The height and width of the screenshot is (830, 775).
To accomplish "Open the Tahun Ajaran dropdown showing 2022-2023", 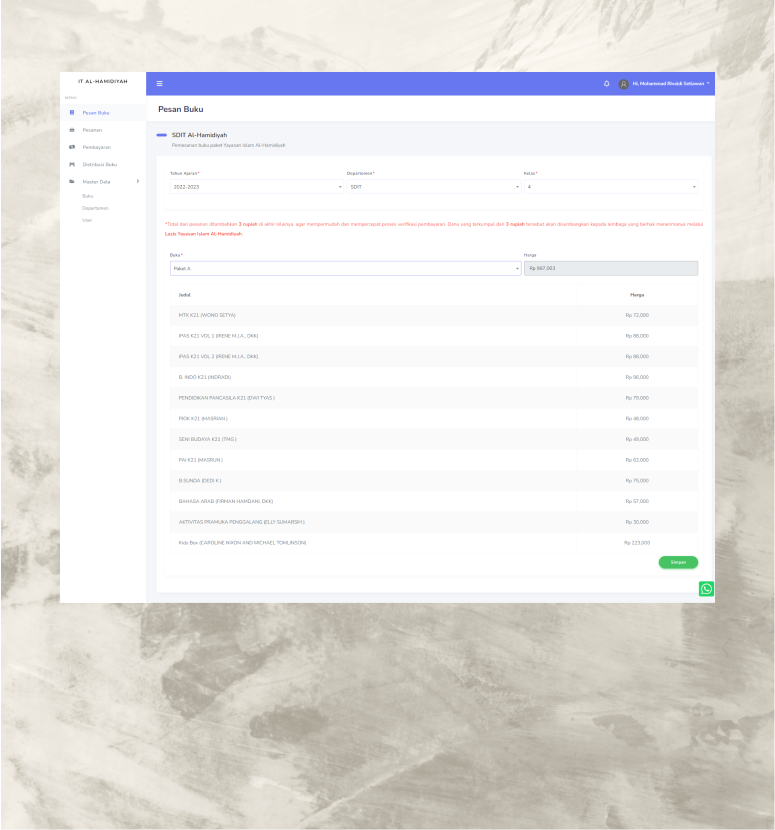I will [x=256, y=187].
